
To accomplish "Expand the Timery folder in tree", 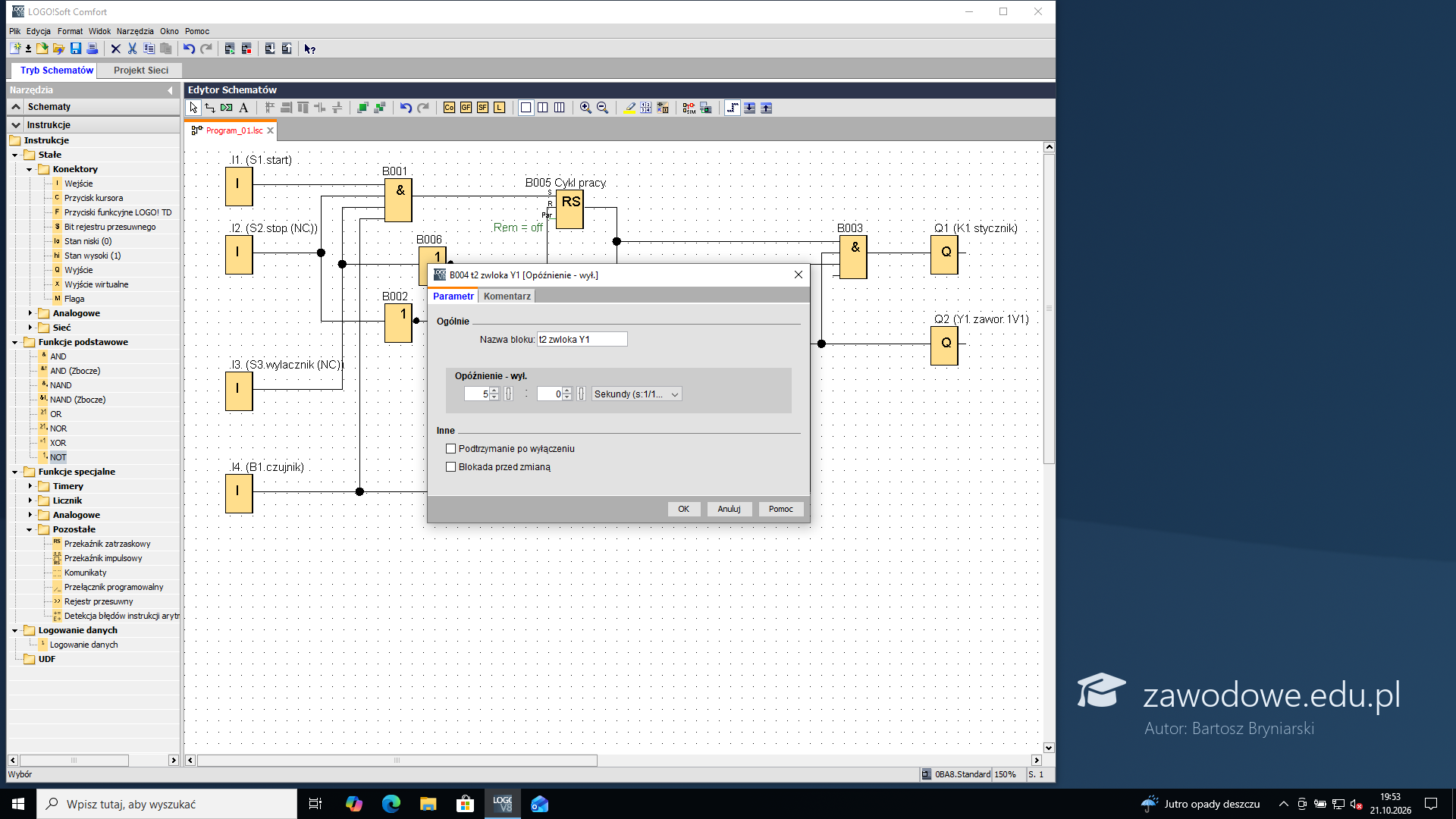I will click(30, 486).
